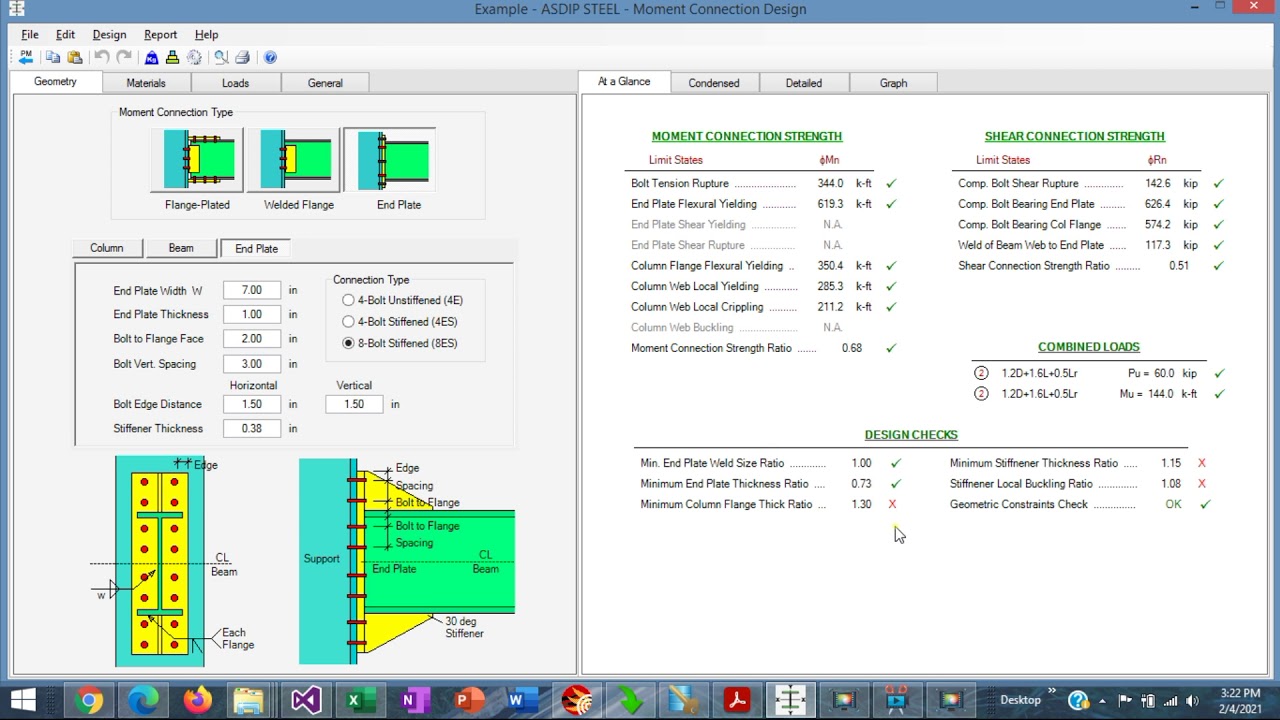Open Microsoft Edge from the taskbar
This screenshot has height=720, width=1280.
tap(143, 700)
